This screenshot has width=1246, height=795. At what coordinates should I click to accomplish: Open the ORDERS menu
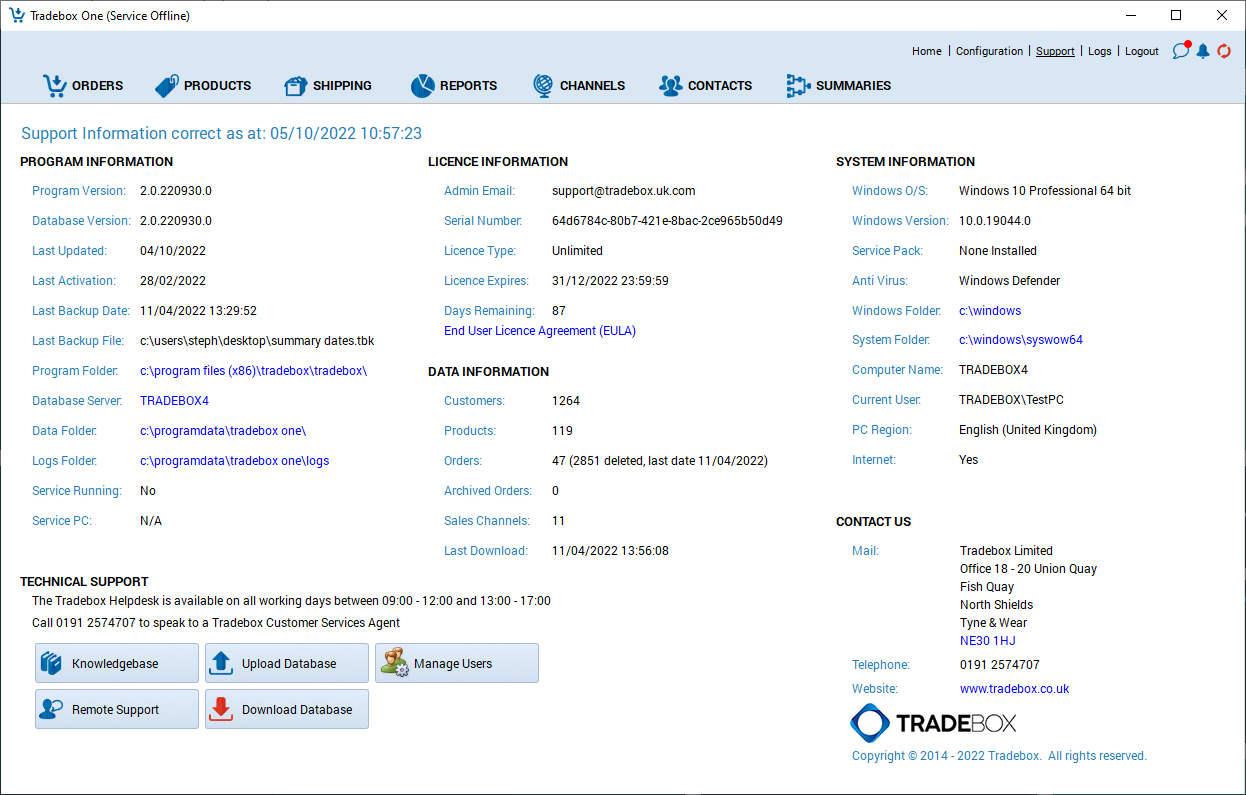coord(97,86)
